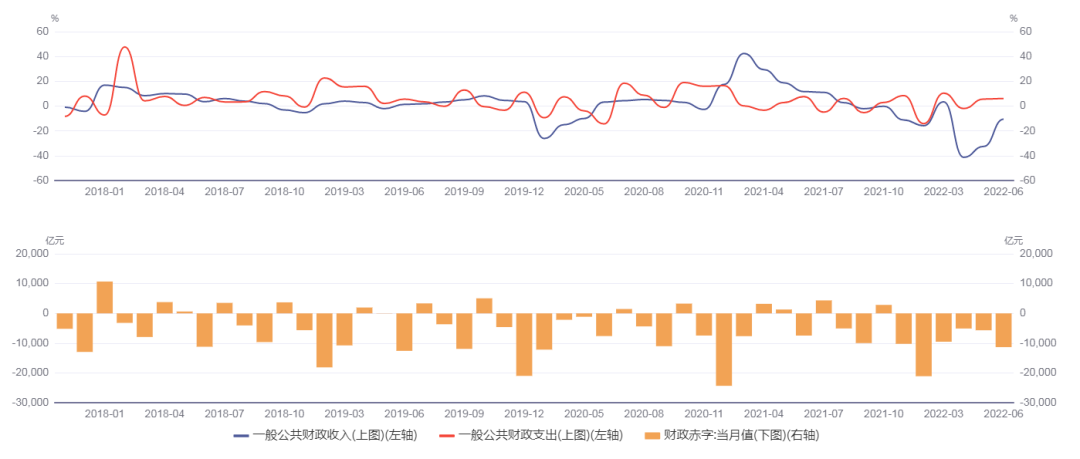Click 2020-05 label on the upper chart axis

584,191
